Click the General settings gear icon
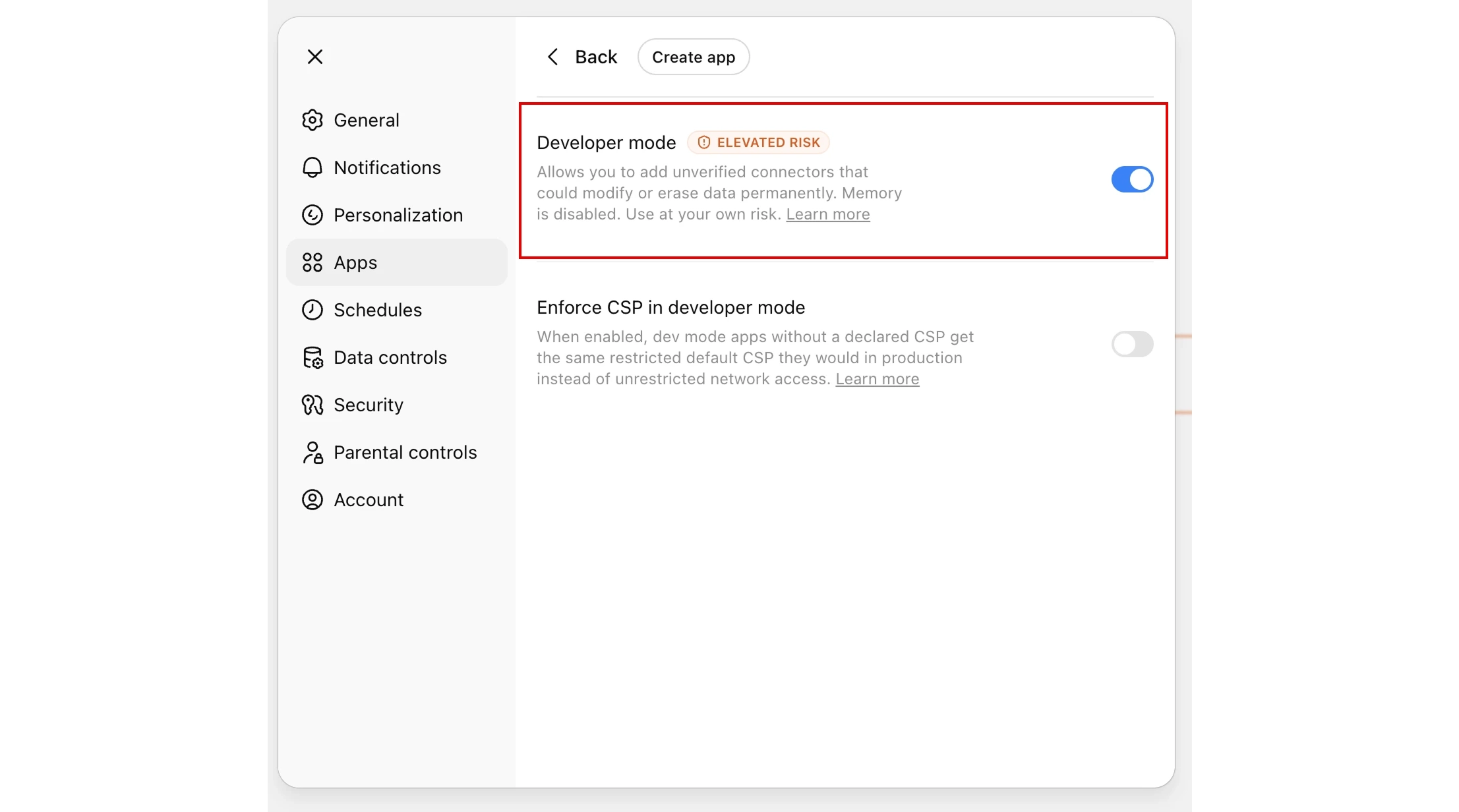Viewport: 1459px width, 812px height. (x=313, y=120)
